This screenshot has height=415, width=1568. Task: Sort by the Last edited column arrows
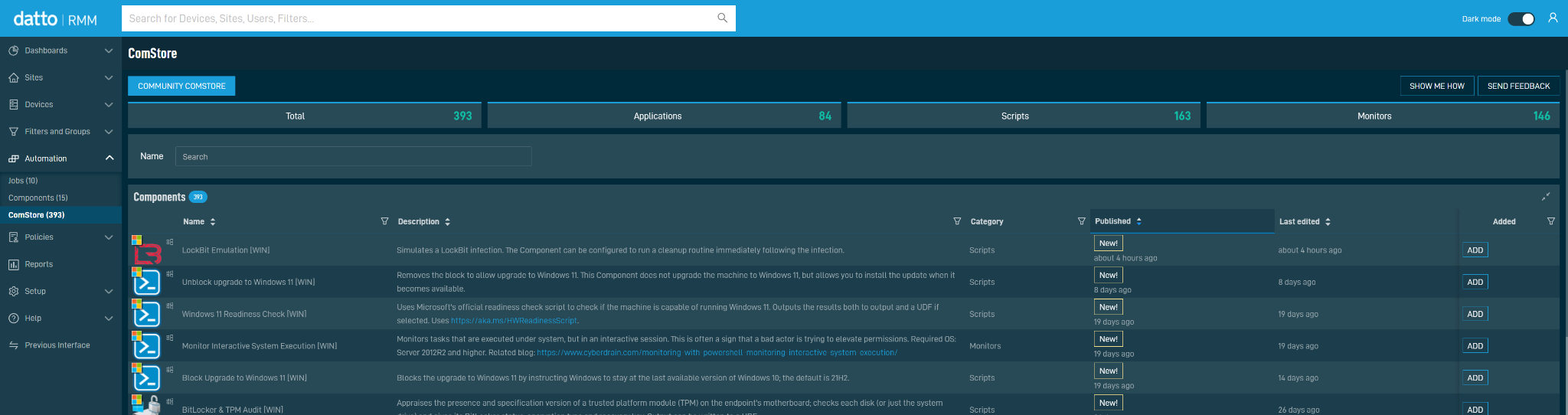pos(1328,222)
